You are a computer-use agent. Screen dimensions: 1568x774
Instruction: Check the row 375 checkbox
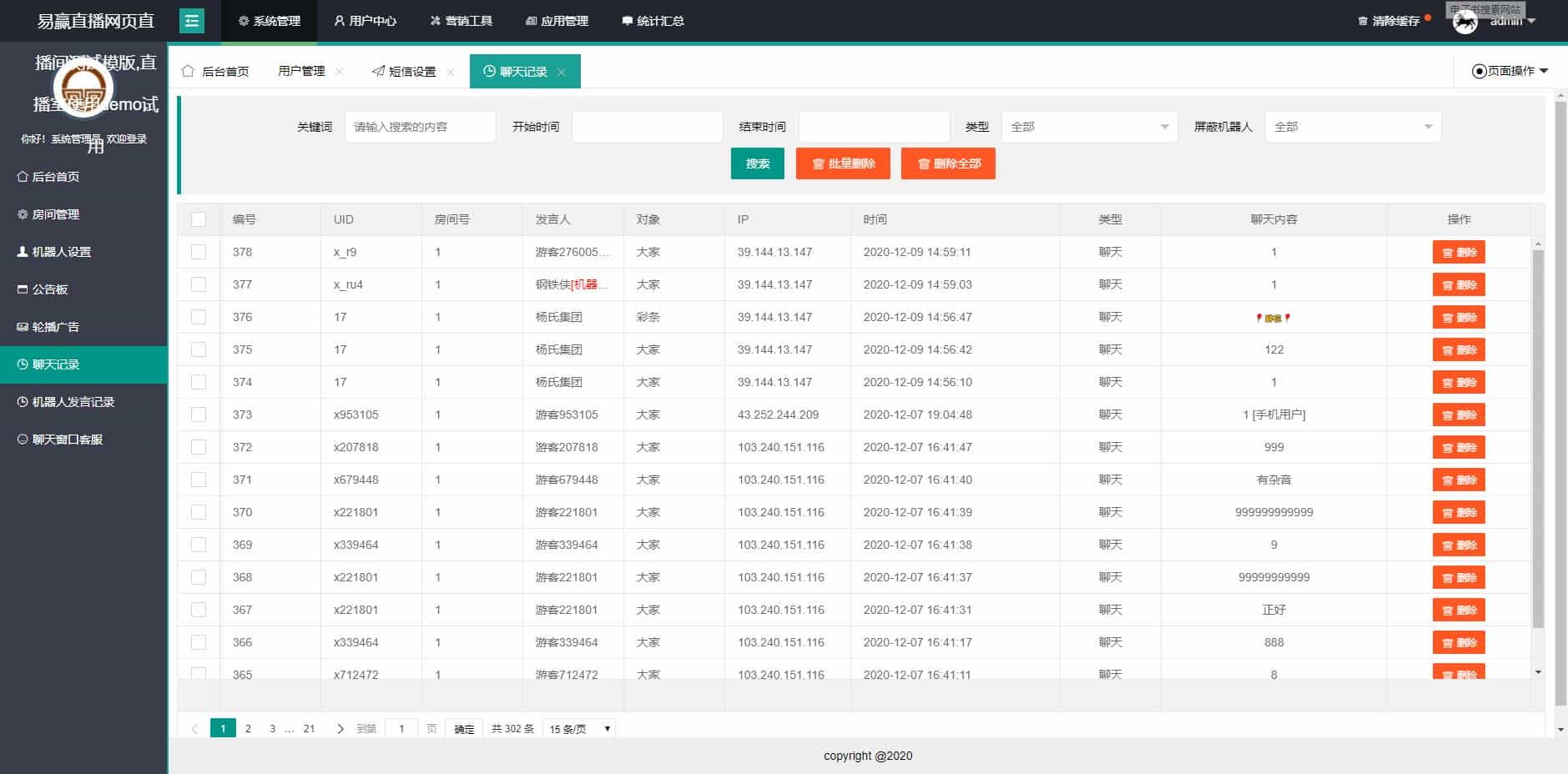point(199,349)
